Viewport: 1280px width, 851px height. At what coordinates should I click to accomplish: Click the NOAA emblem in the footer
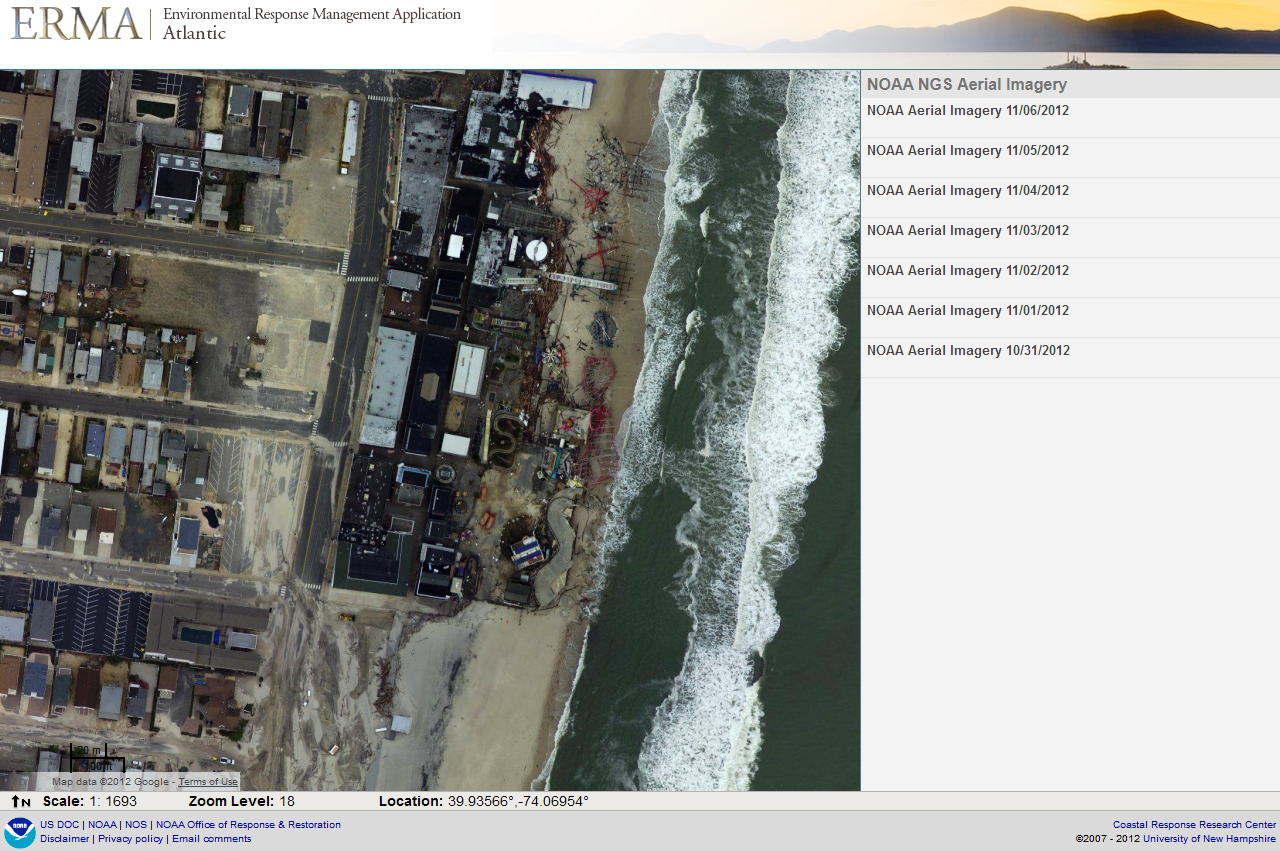tap(19, 831)
